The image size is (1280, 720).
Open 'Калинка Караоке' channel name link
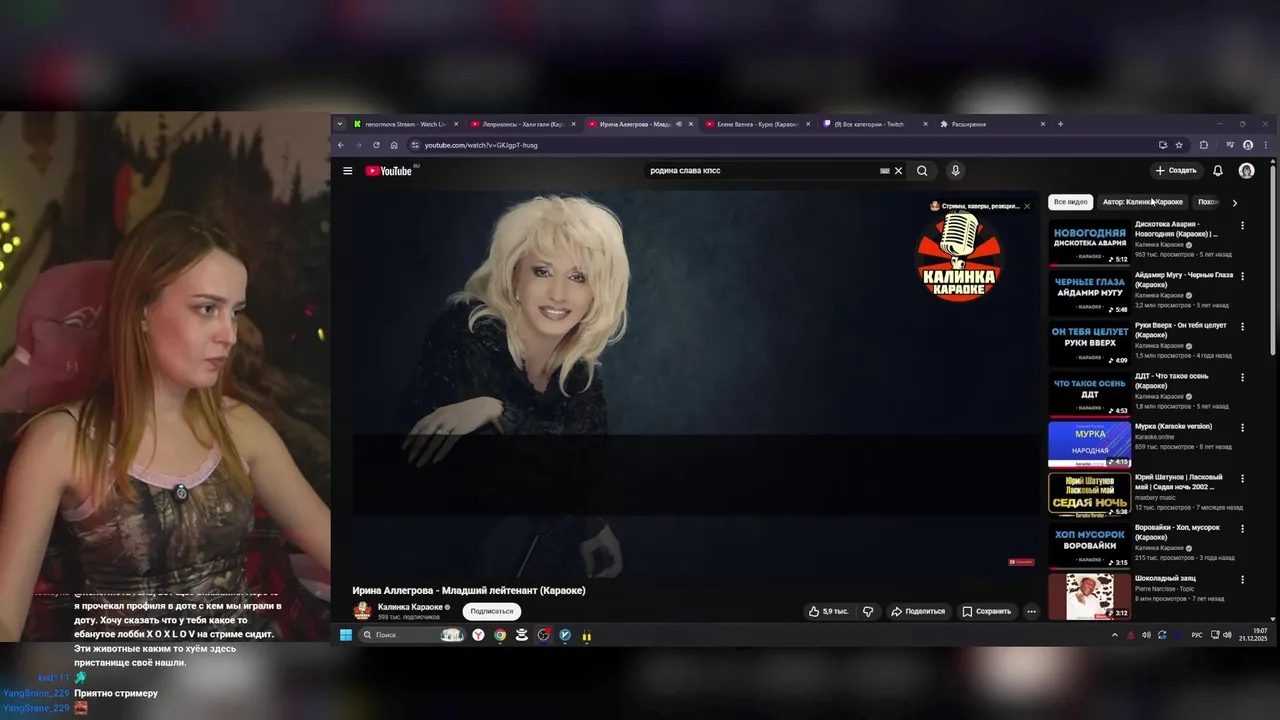(x=410, y=607)
